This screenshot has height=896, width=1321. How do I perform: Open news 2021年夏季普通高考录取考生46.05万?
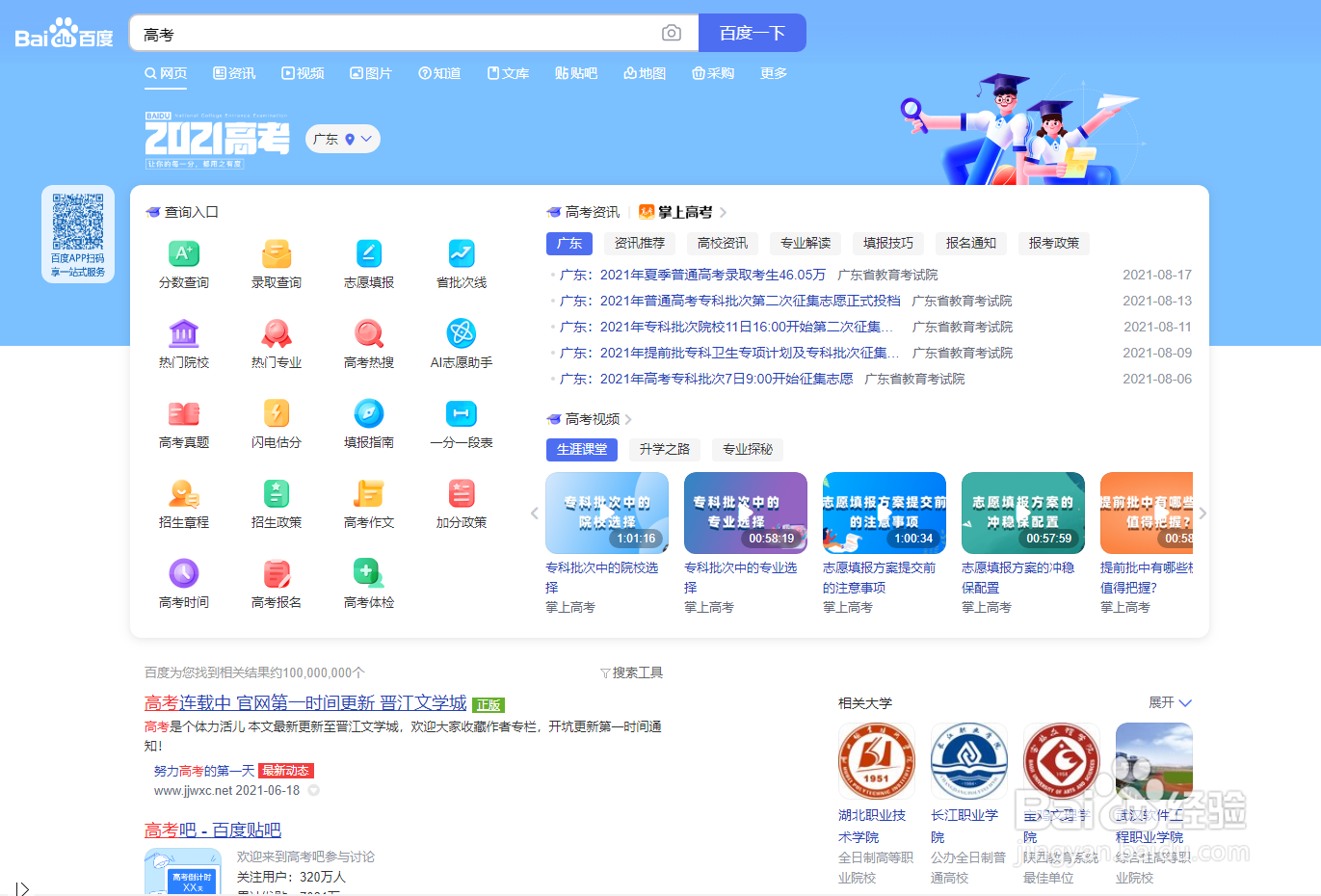click(x=712, y=275)
